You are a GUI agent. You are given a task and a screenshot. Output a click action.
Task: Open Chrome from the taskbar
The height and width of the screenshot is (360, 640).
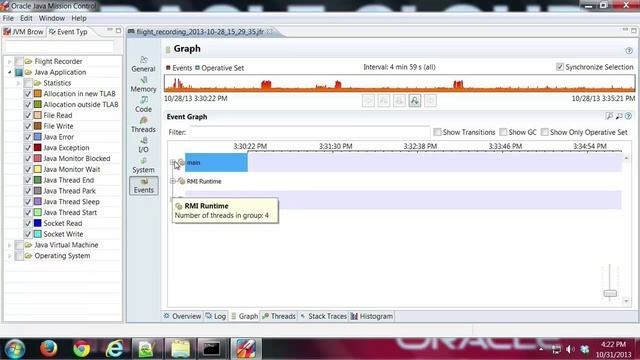[x=82, y=349]
